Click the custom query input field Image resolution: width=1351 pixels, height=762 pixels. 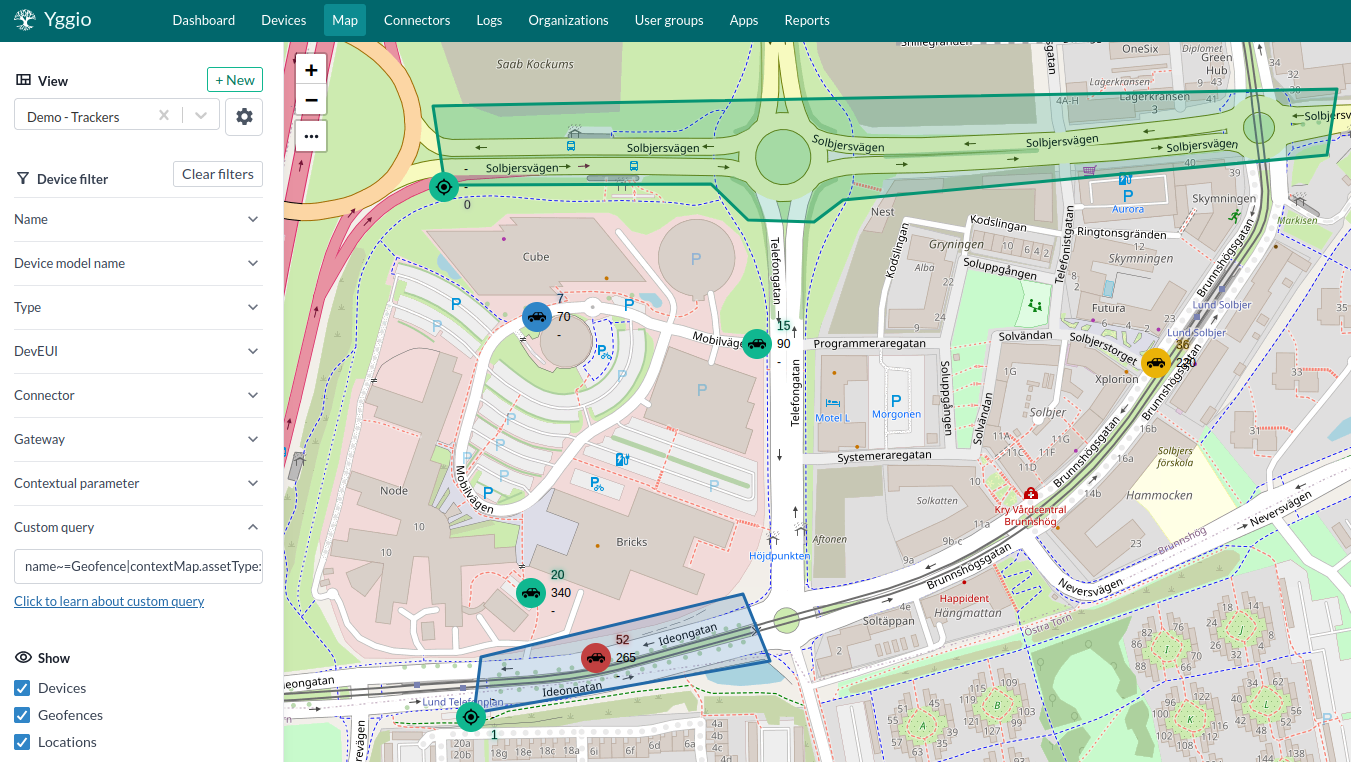click(x=138, y=566)
